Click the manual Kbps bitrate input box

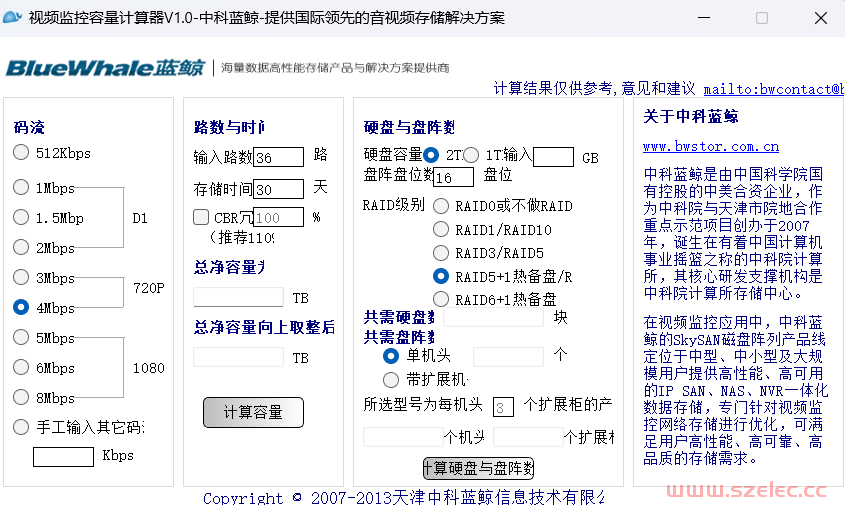pyautogui.click(x=63, y=457)
